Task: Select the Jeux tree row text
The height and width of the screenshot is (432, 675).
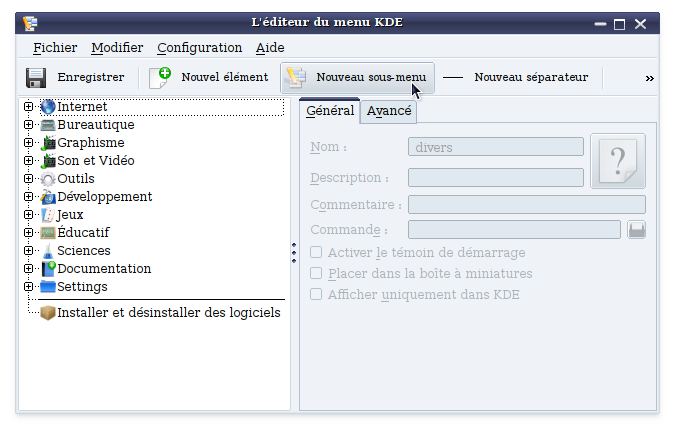Action: [70, 215]
